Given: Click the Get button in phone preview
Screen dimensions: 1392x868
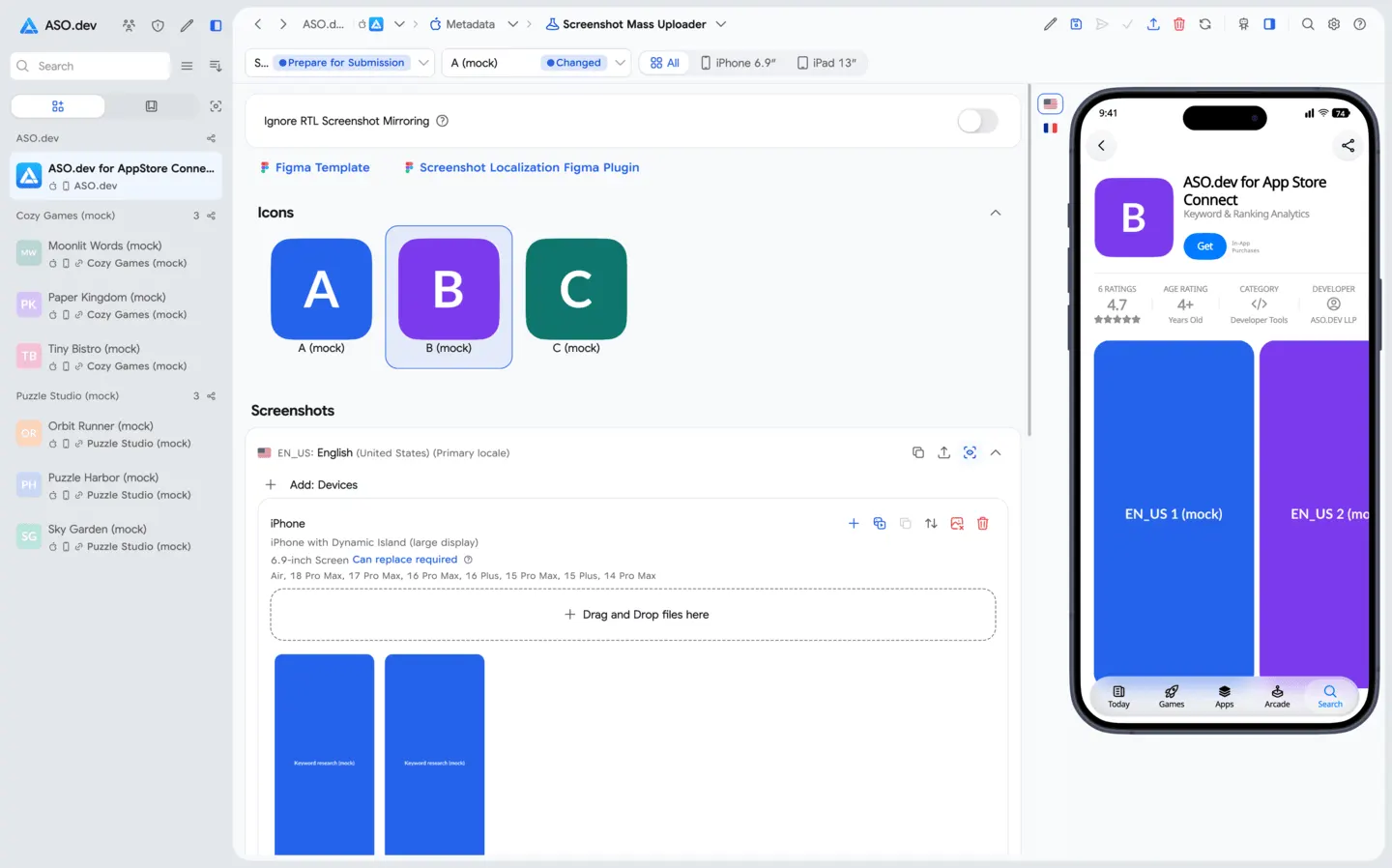Looking at the screenshot, I should coord(1204,246).
